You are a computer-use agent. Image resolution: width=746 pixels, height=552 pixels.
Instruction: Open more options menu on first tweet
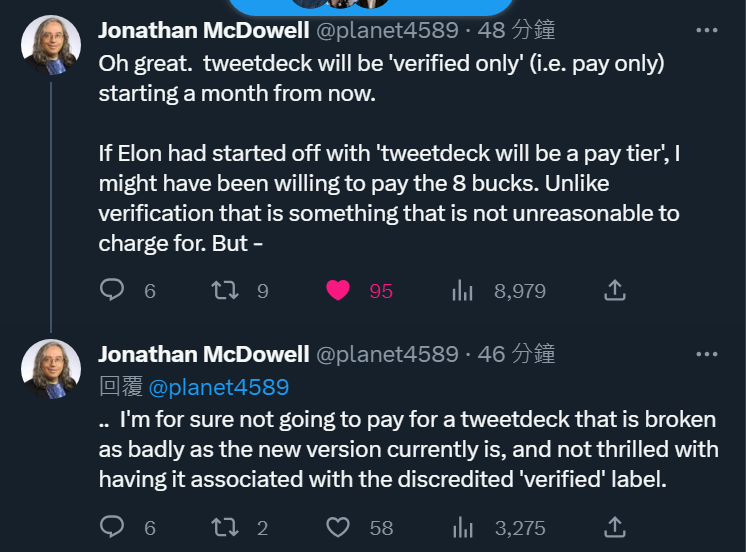point(707,30)
